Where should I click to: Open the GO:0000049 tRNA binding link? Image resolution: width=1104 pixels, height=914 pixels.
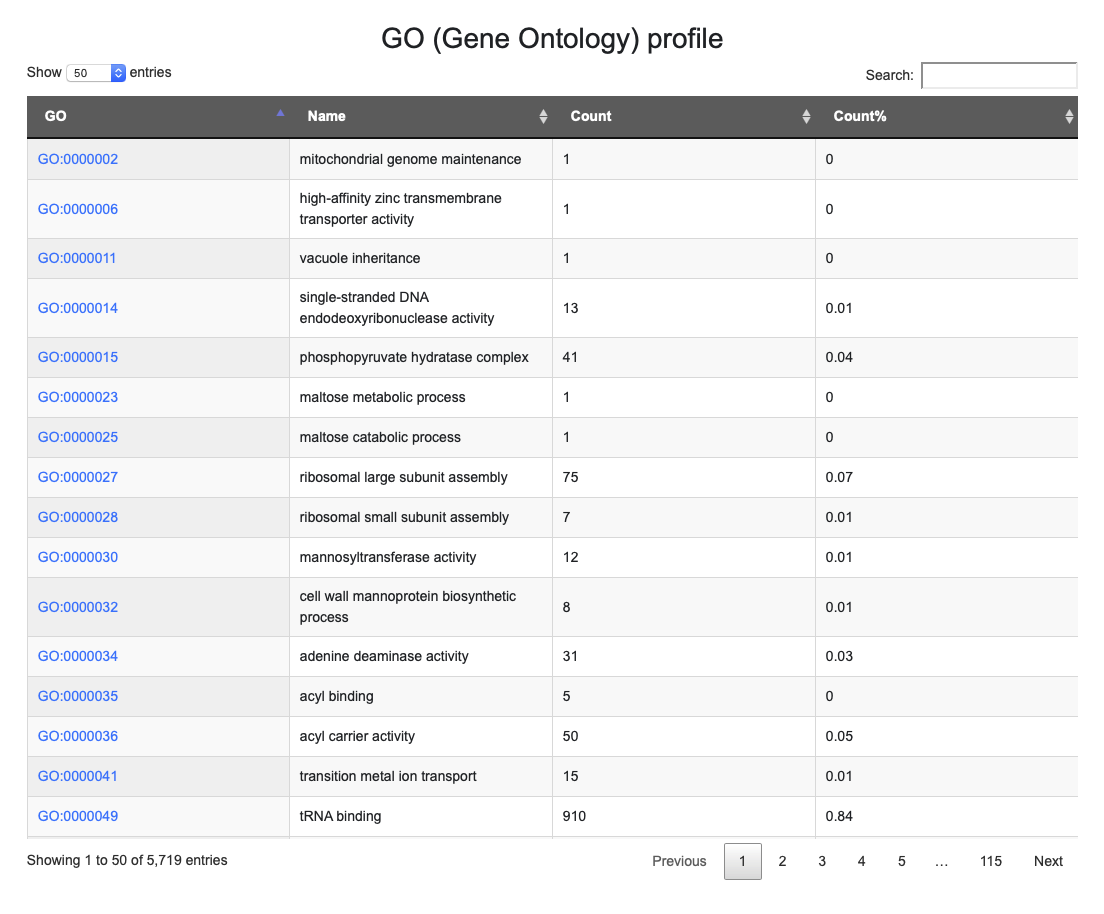click(78, 816)
